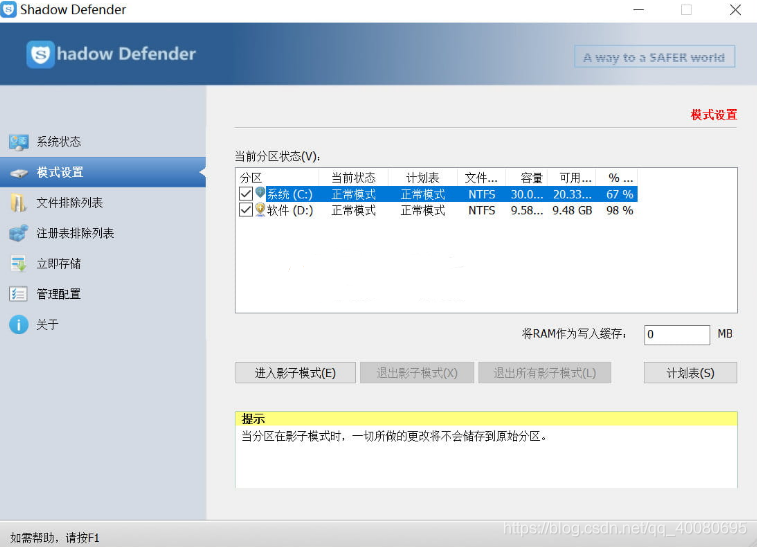The width and height of the screenshot is (757, 547).
Task: Click the 立即存储 save icon
Action: click(x=19, y=264)
